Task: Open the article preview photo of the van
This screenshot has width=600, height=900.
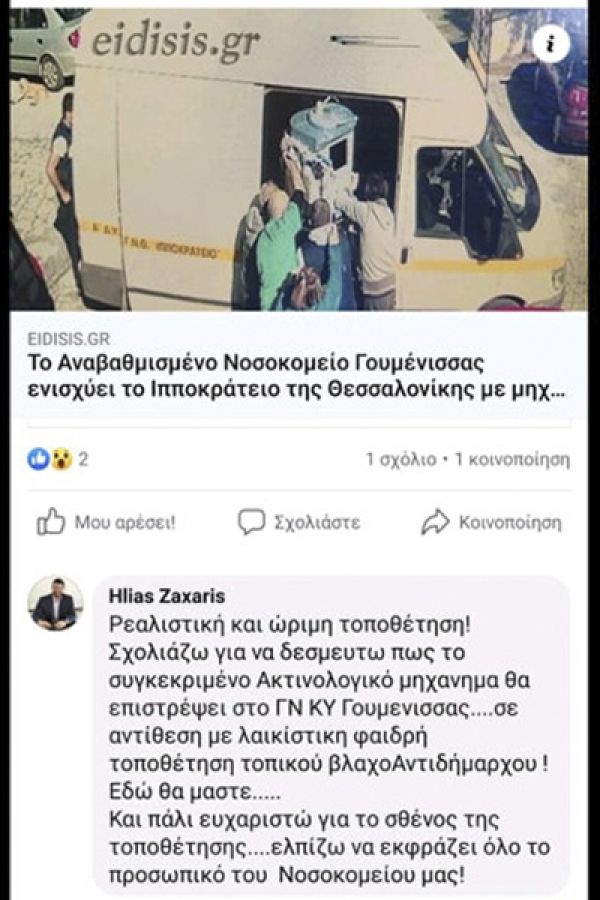Action: (299, 160)
